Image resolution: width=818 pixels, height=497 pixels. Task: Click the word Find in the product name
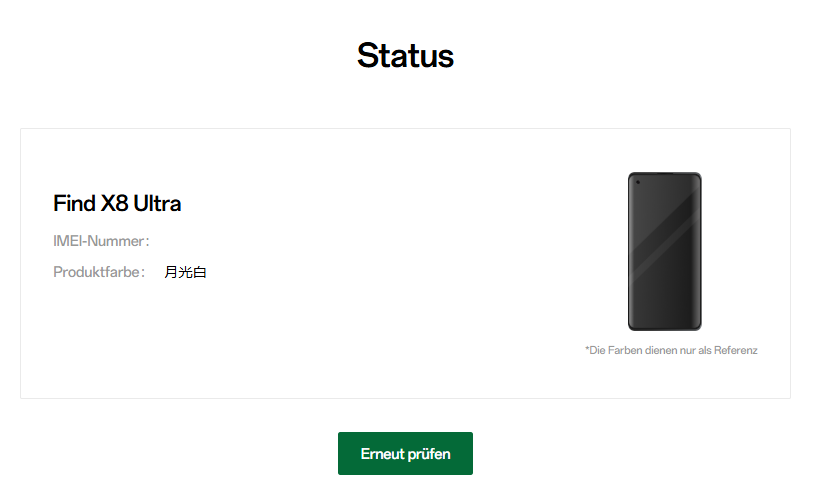(x=73, y=204)
